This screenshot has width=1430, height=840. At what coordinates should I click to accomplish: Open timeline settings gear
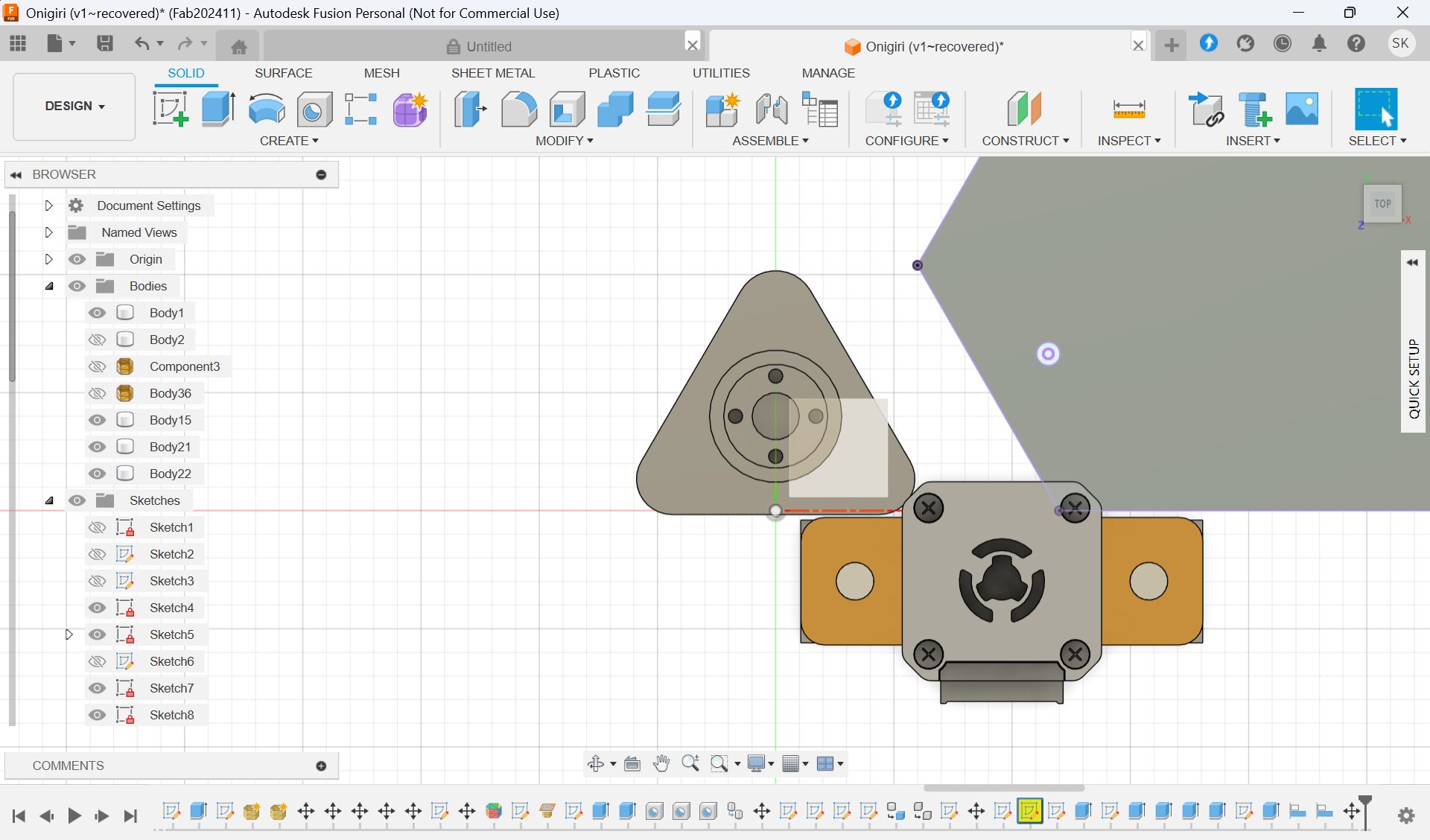1406,815
